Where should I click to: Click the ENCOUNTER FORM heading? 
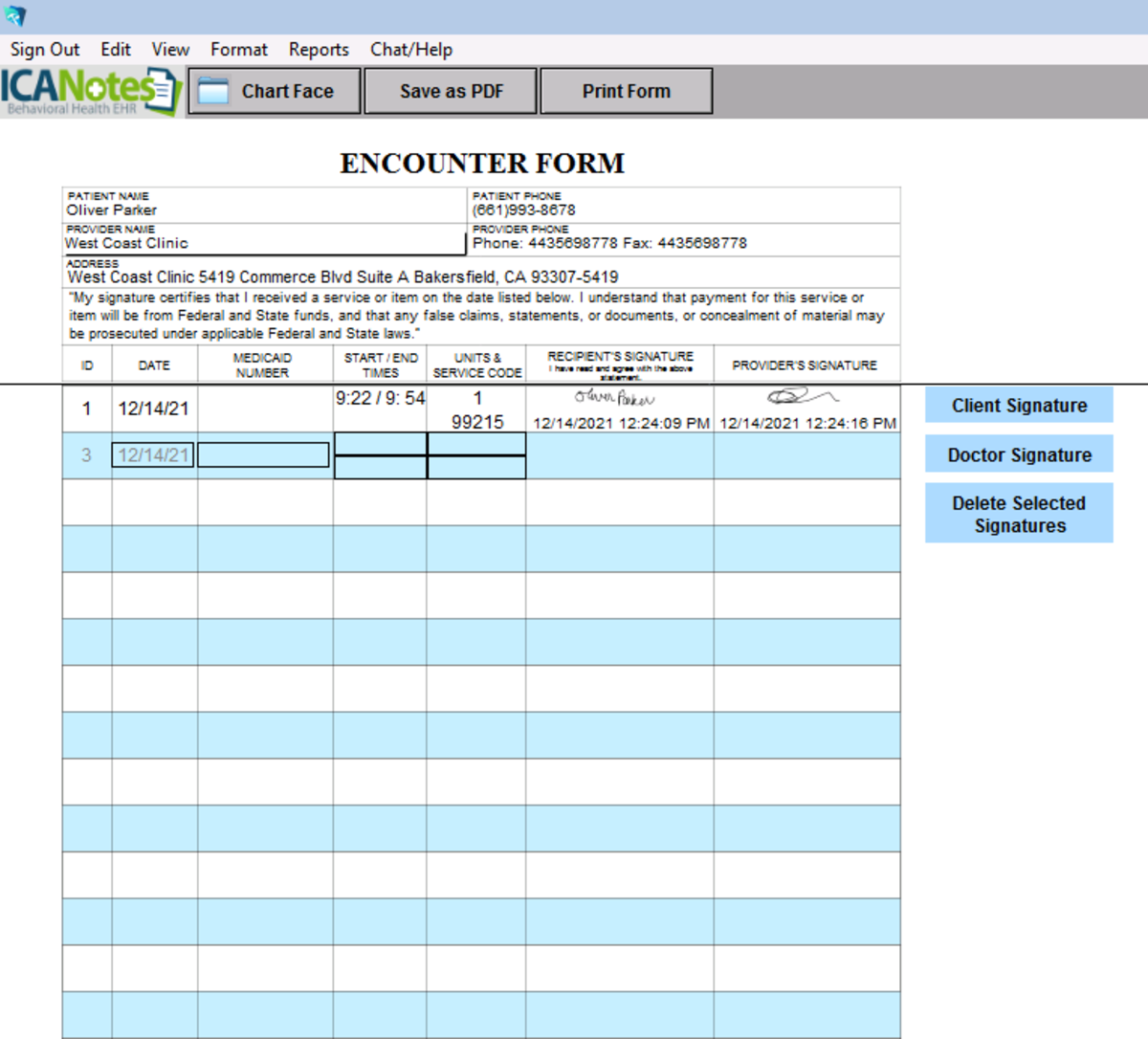482,164
